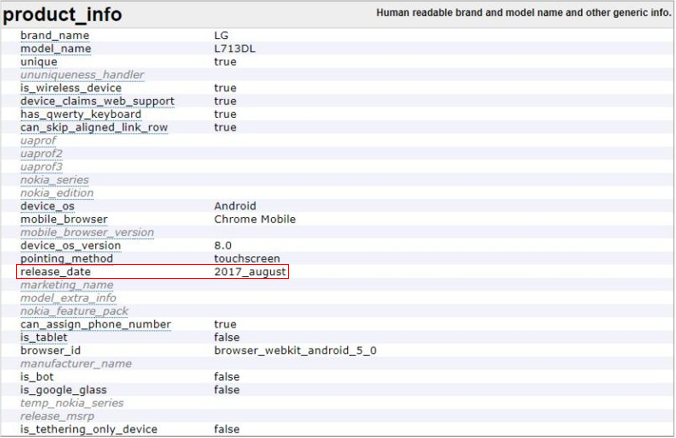The width and height of the screenshot is (676, 438).
Task: Click false value of is_tethering_only_device
Action: tap(227, 429)
